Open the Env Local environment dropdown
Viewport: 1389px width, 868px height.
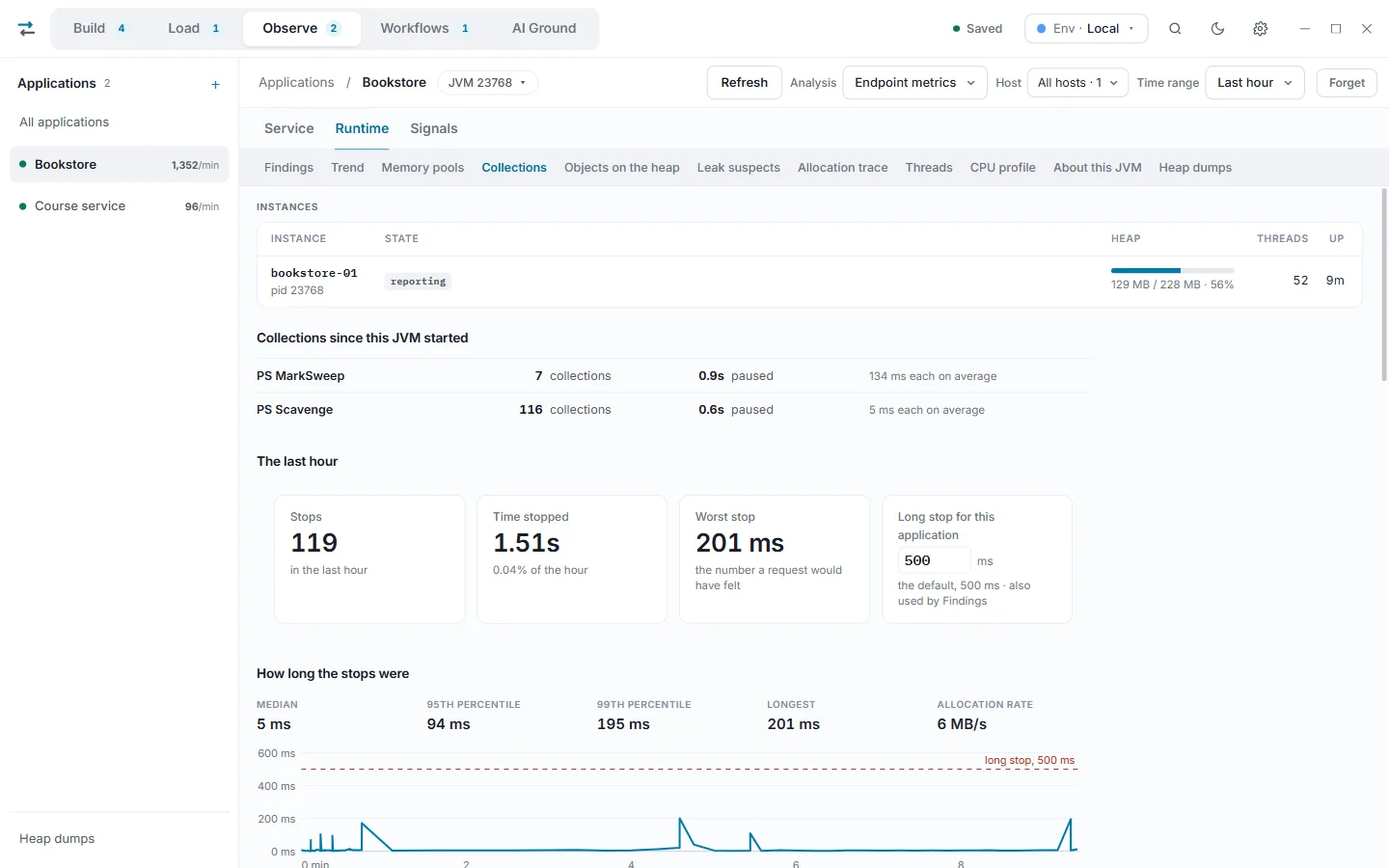[x=1086, y=29]
